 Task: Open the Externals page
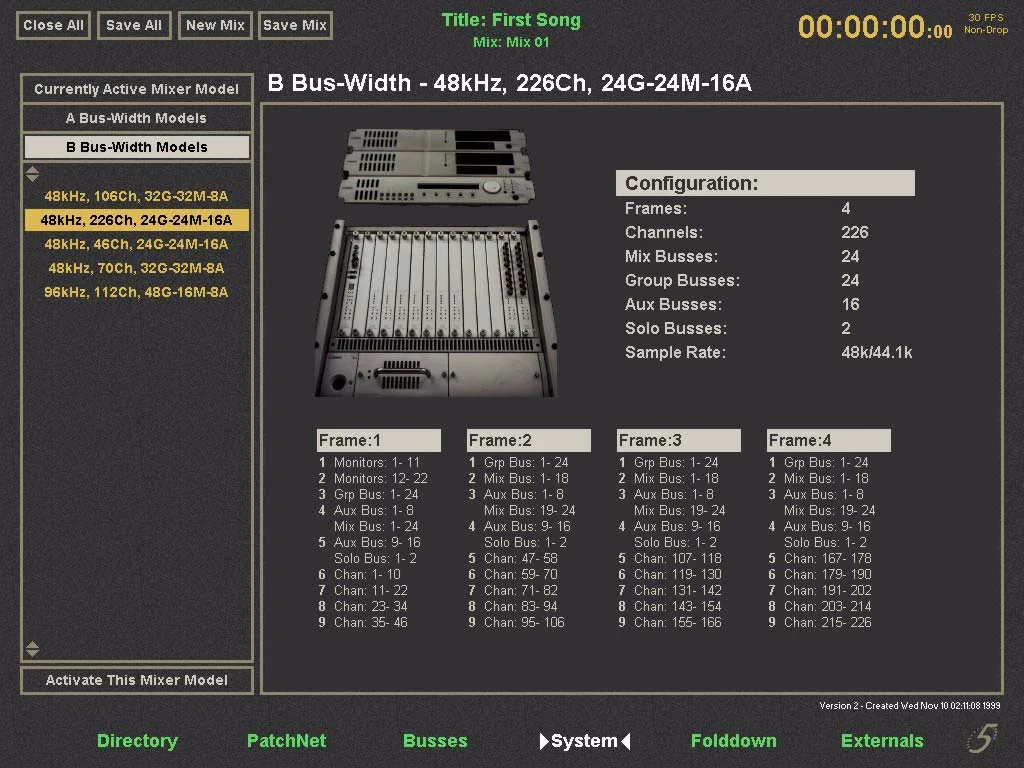[882, 741]
